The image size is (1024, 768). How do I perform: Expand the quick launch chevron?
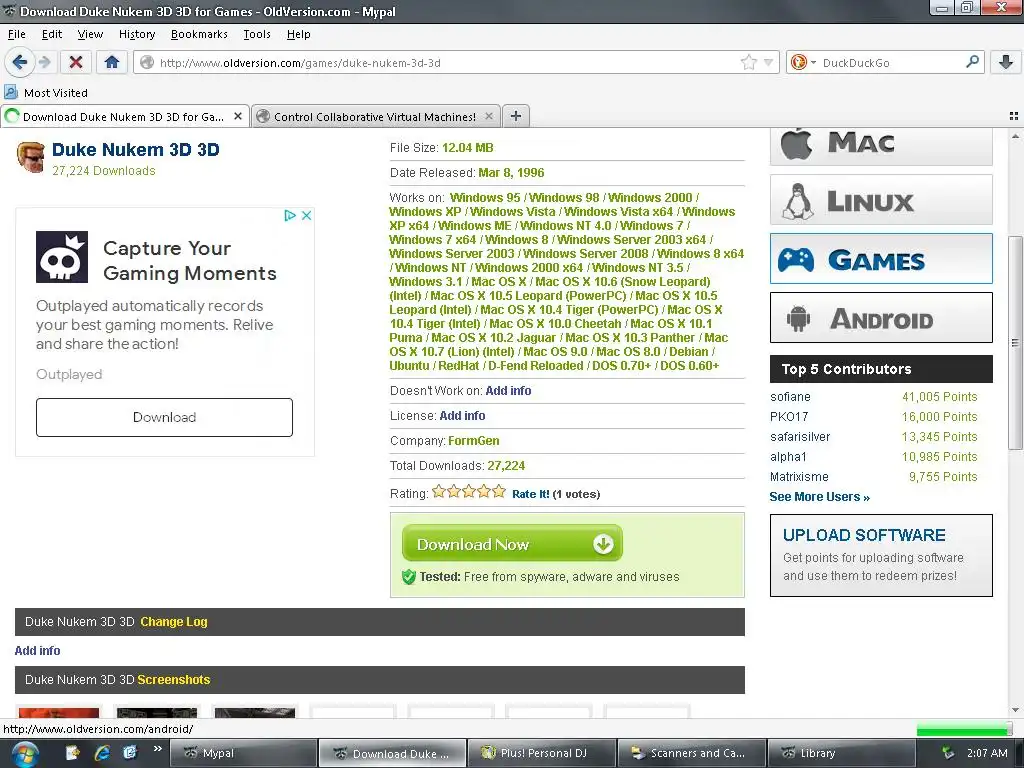pyautogui.click(x=157, y=748)
